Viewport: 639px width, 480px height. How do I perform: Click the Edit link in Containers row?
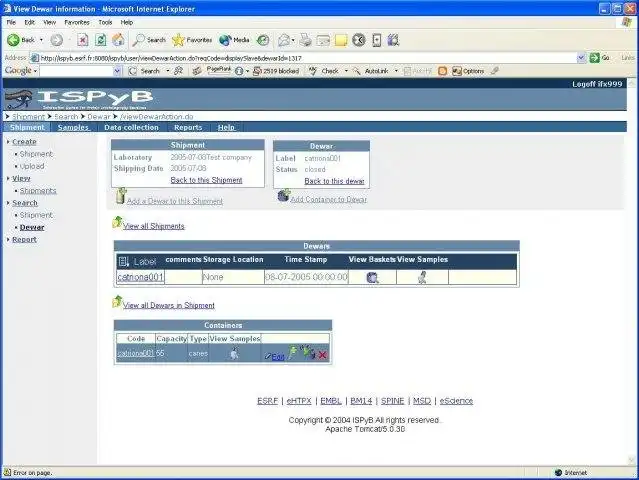click(278, 357)
